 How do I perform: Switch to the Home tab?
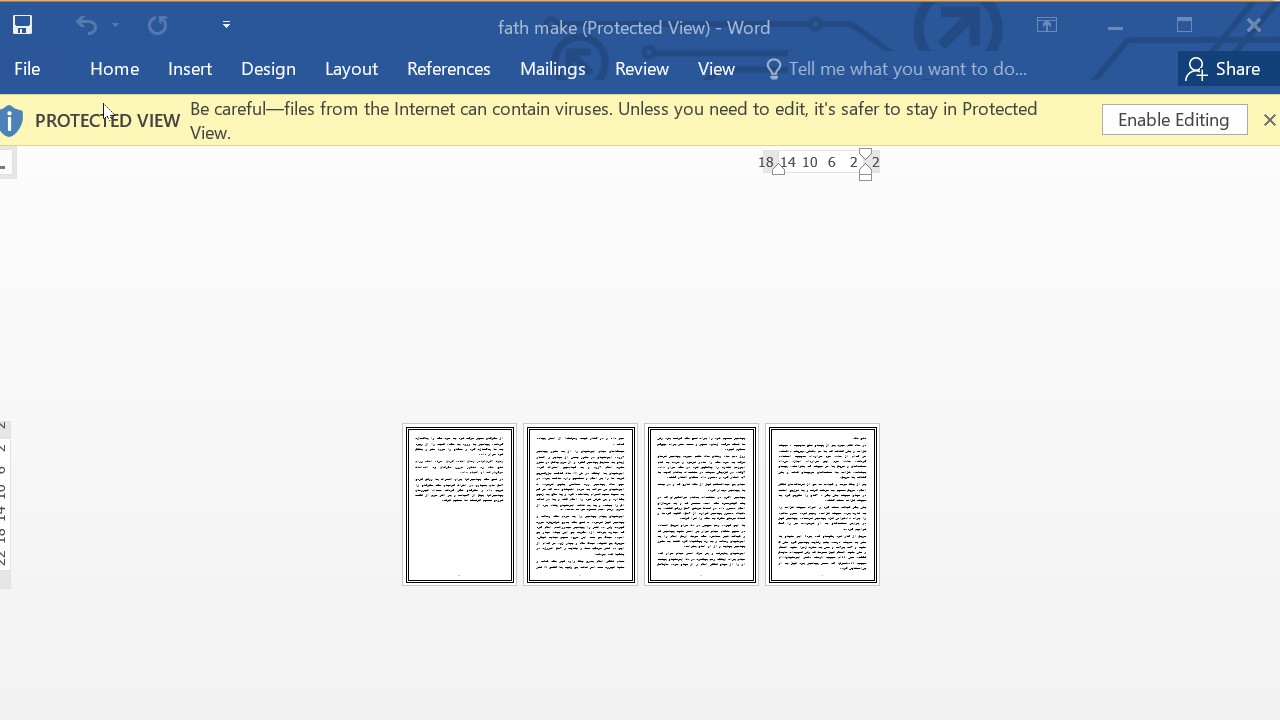pos(114,69)
